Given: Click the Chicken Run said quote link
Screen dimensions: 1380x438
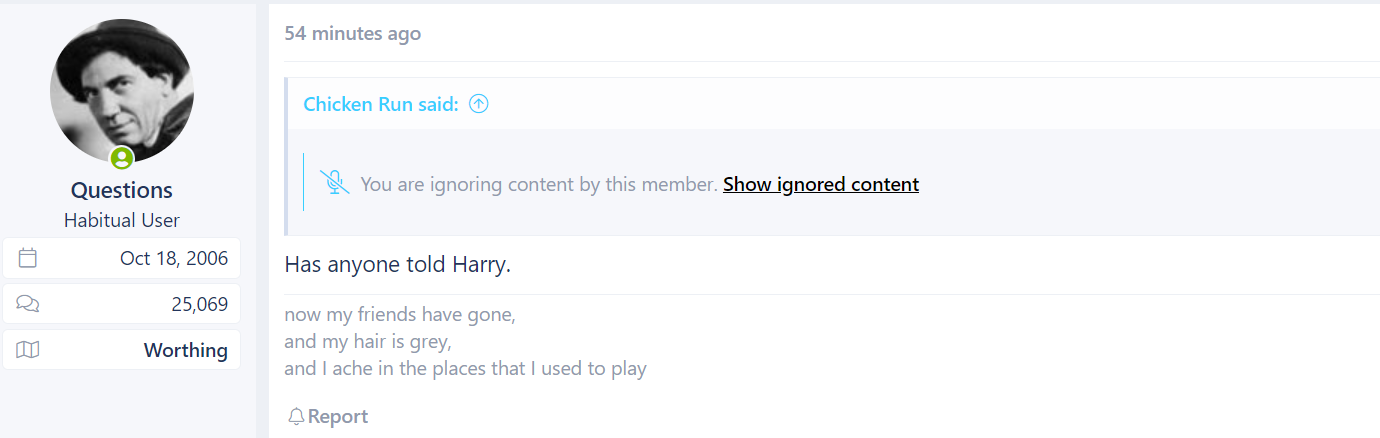Looking at the screenshot, I should point(381,104).
